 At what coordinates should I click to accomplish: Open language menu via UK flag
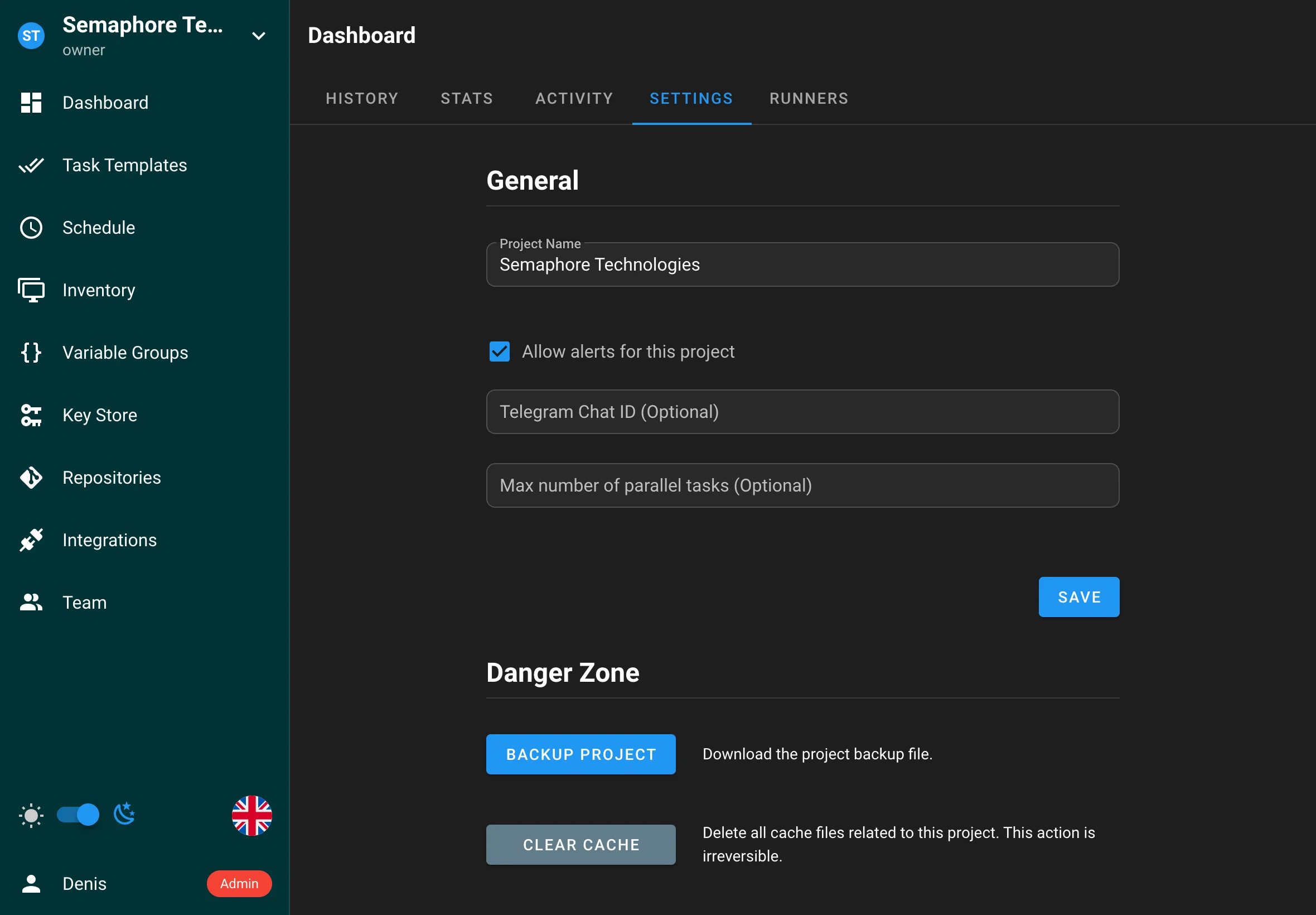coord(251,815)
